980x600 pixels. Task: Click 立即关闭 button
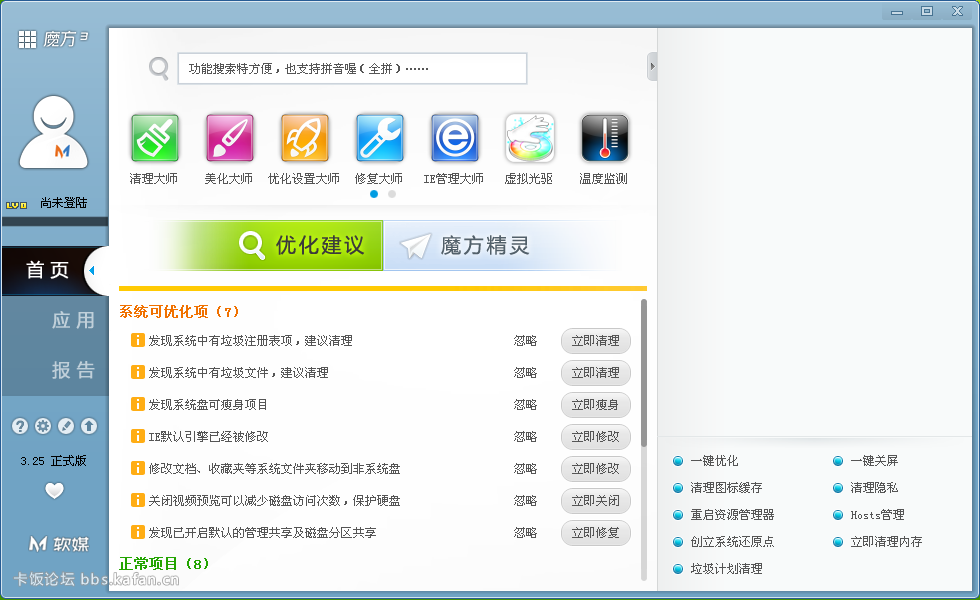(x=596, y=501)
